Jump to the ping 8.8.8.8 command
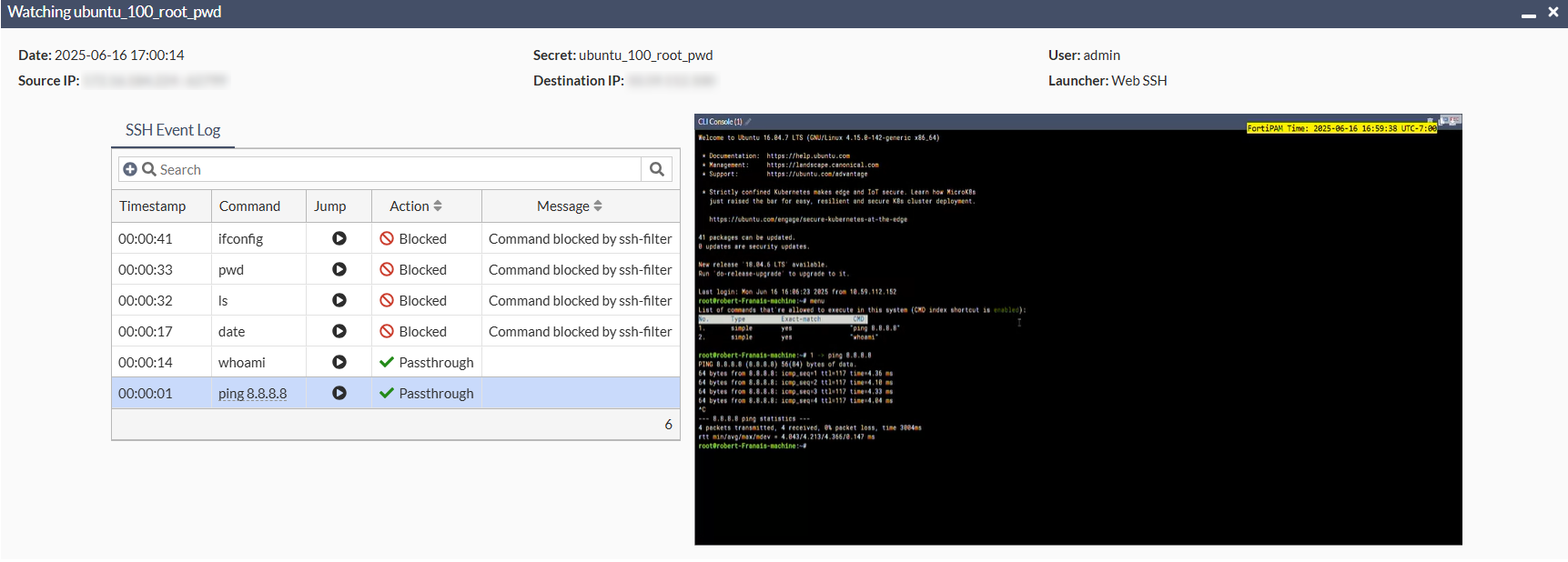 [339, 393]
